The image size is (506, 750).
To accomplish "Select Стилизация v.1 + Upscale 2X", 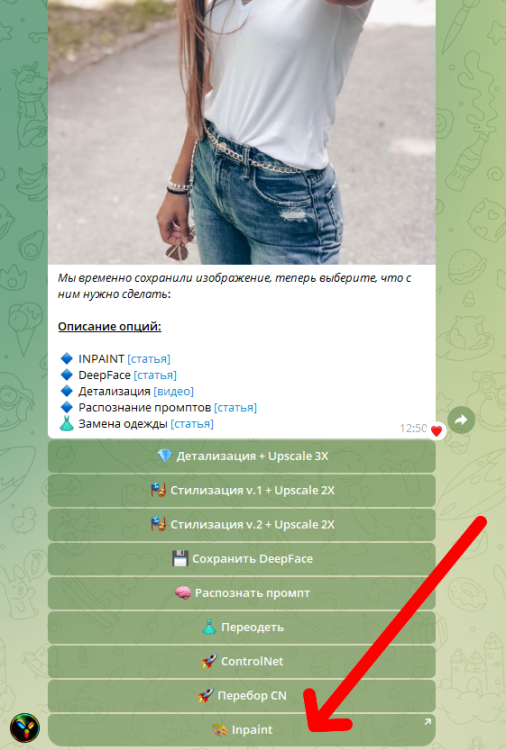I will (x=242, y=490).
